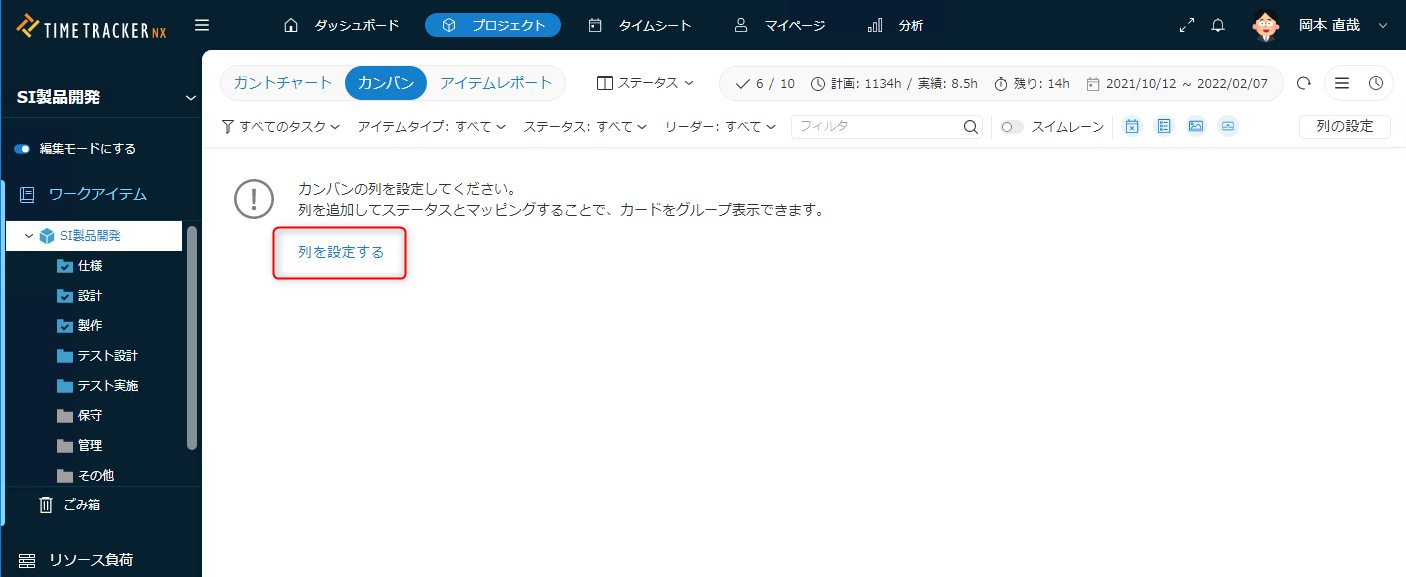Click the 列を設定する link
1406x577 pixels.
[341, 252]
